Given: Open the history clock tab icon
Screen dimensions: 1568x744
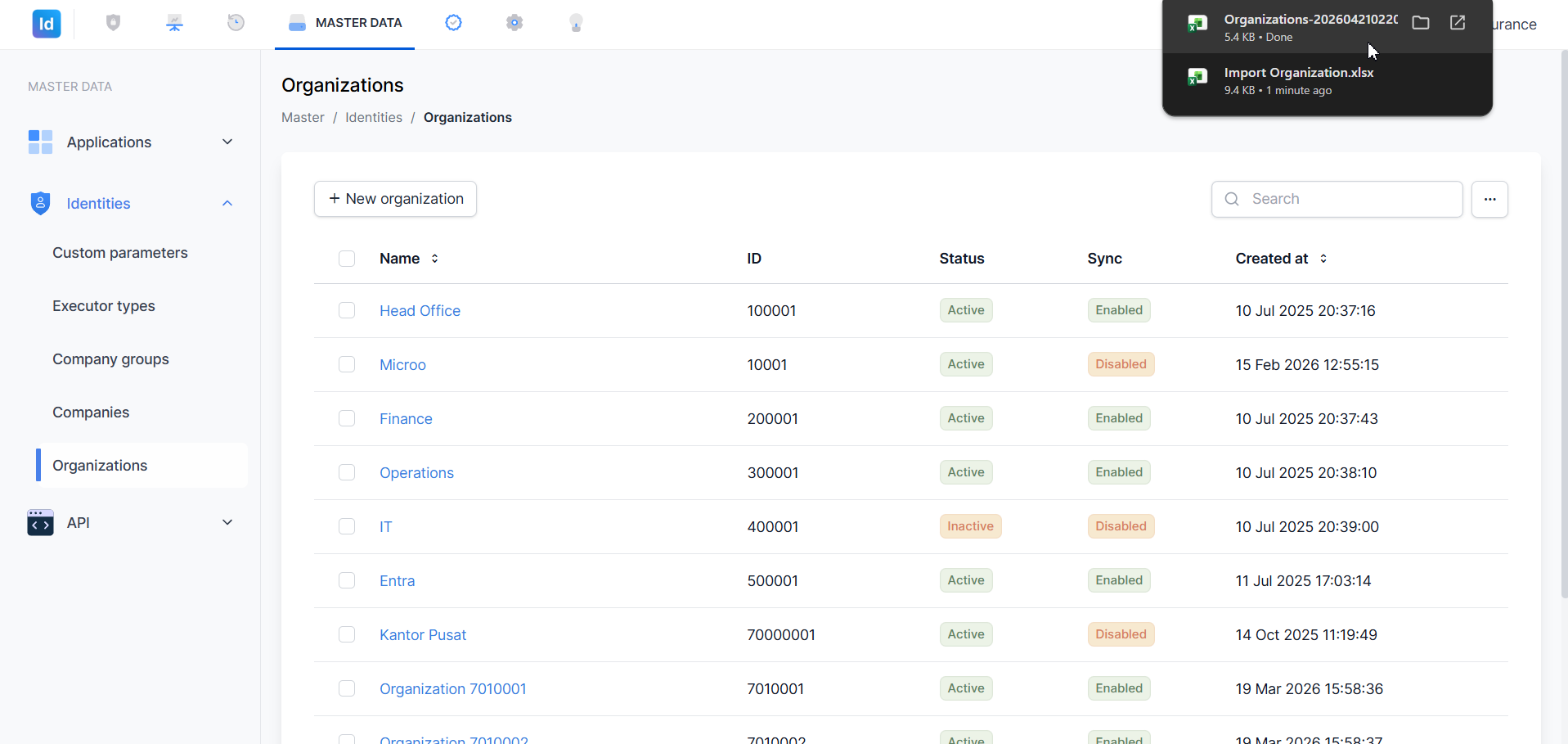Looking at the screenshot, I should [x=236, y=23].
